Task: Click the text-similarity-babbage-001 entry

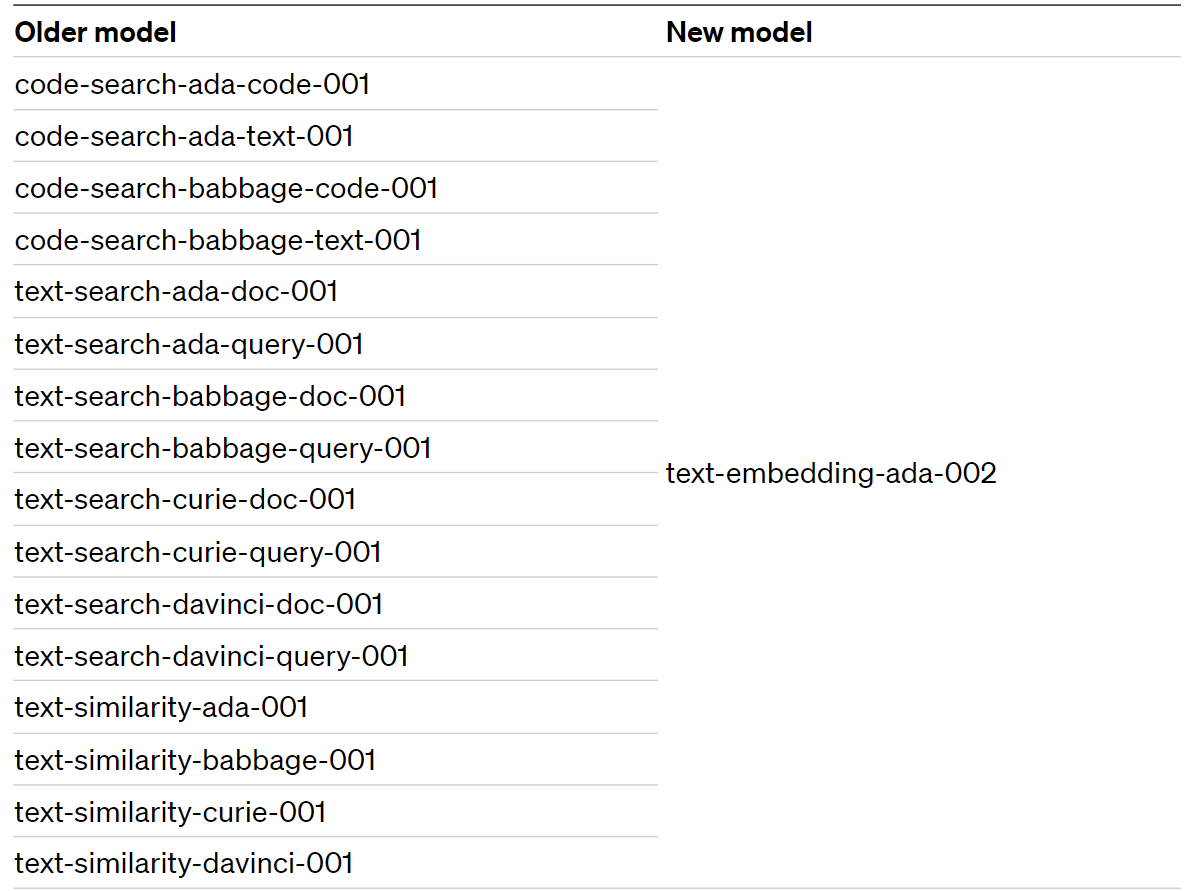Action: [x=195, y=760]
